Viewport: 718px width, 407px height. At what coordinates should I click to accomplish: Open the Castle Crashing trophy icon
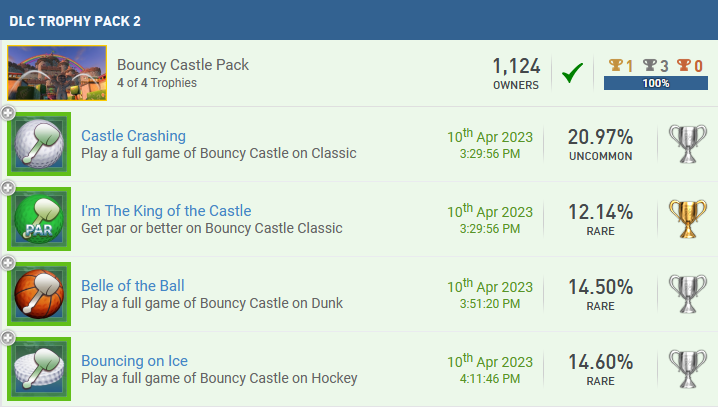39,144
